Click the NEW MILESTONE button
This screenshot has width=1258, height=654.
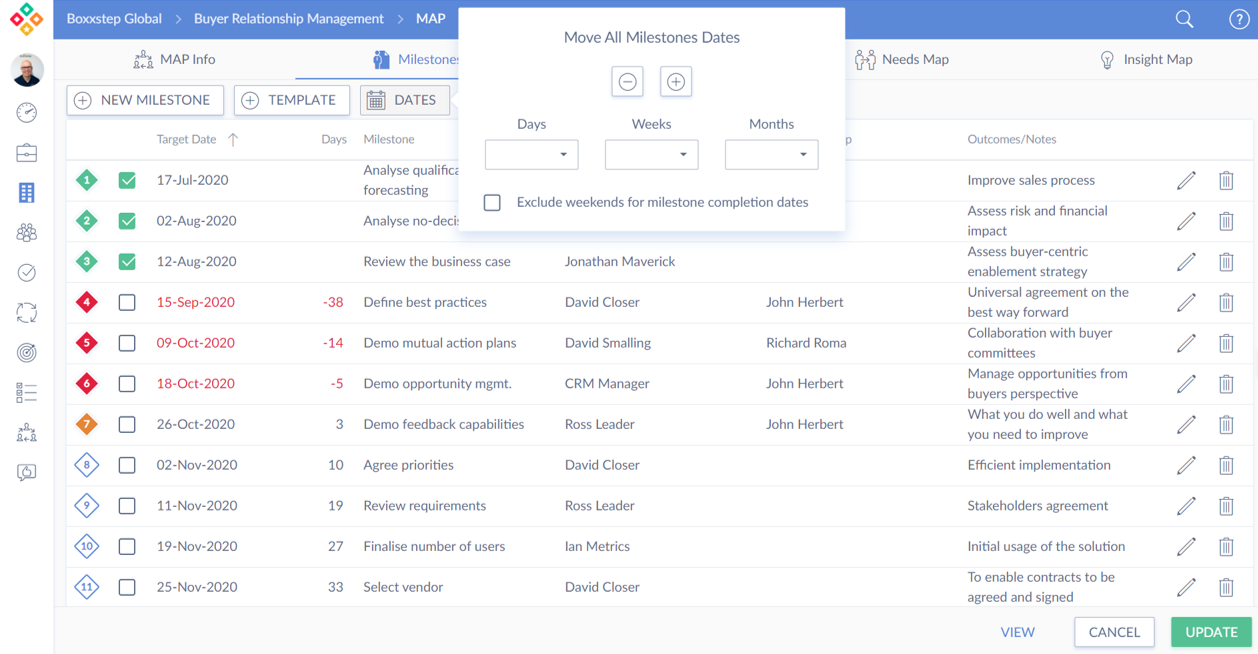(x=145, y=100)
